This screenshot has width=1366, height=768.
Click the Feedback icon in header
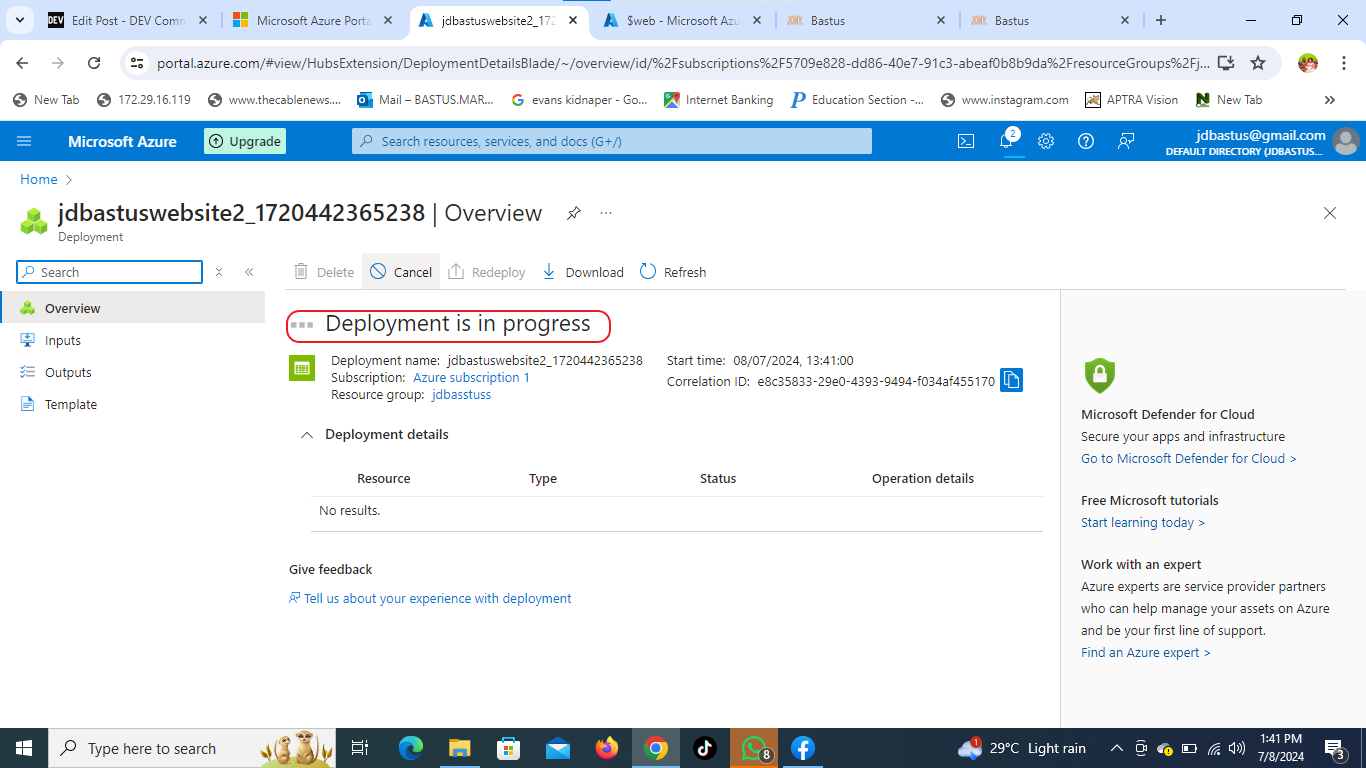tap(1126, 141)
